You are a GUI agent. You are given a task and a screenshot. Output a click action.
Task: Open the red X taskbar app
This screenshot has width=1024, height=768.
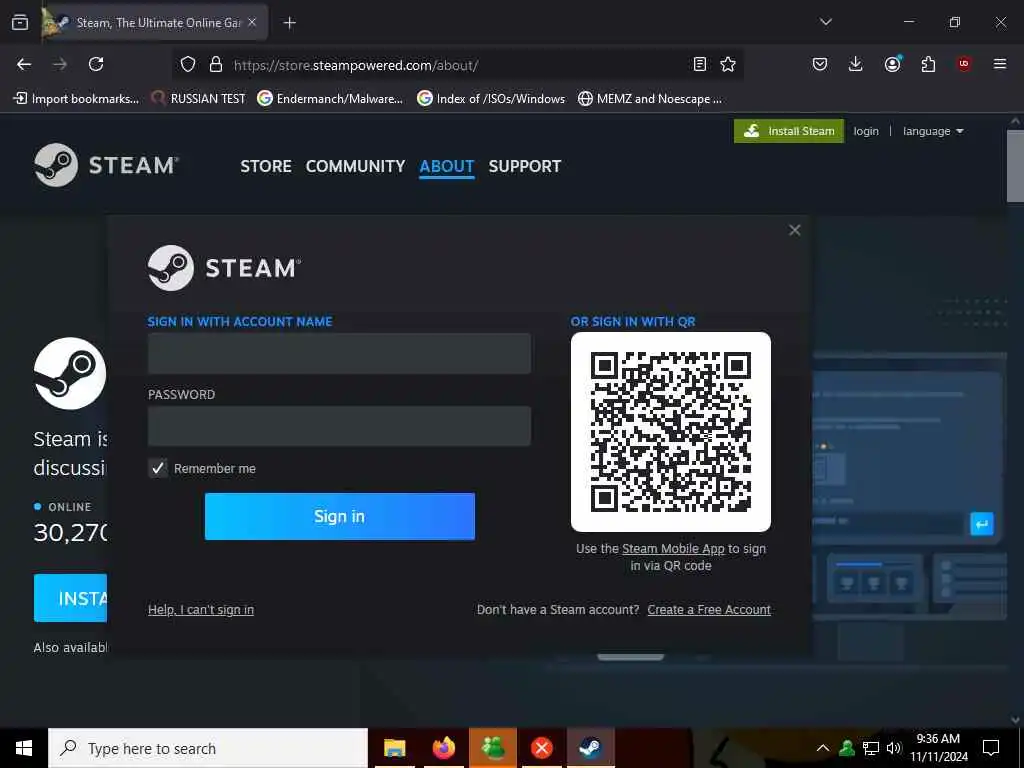(541, 748)
